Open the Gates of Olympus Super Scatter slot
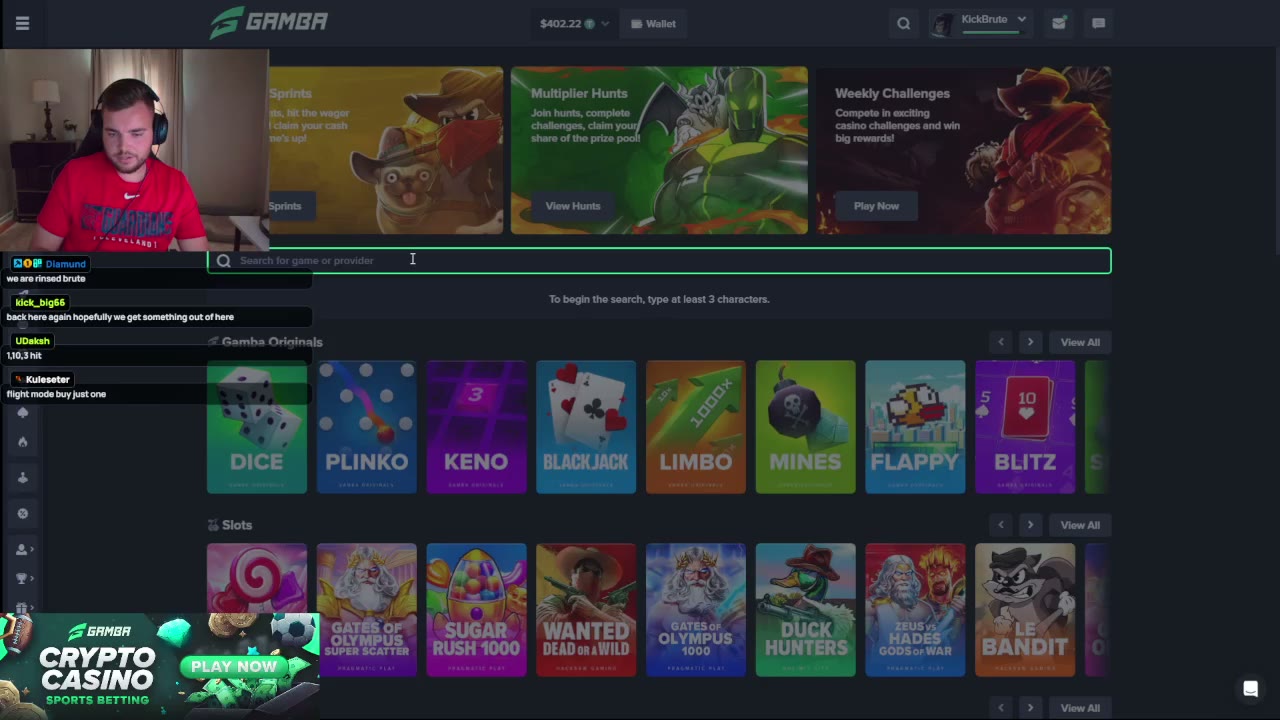Viewport: 1280px width, 720px height. pos(367,610)
